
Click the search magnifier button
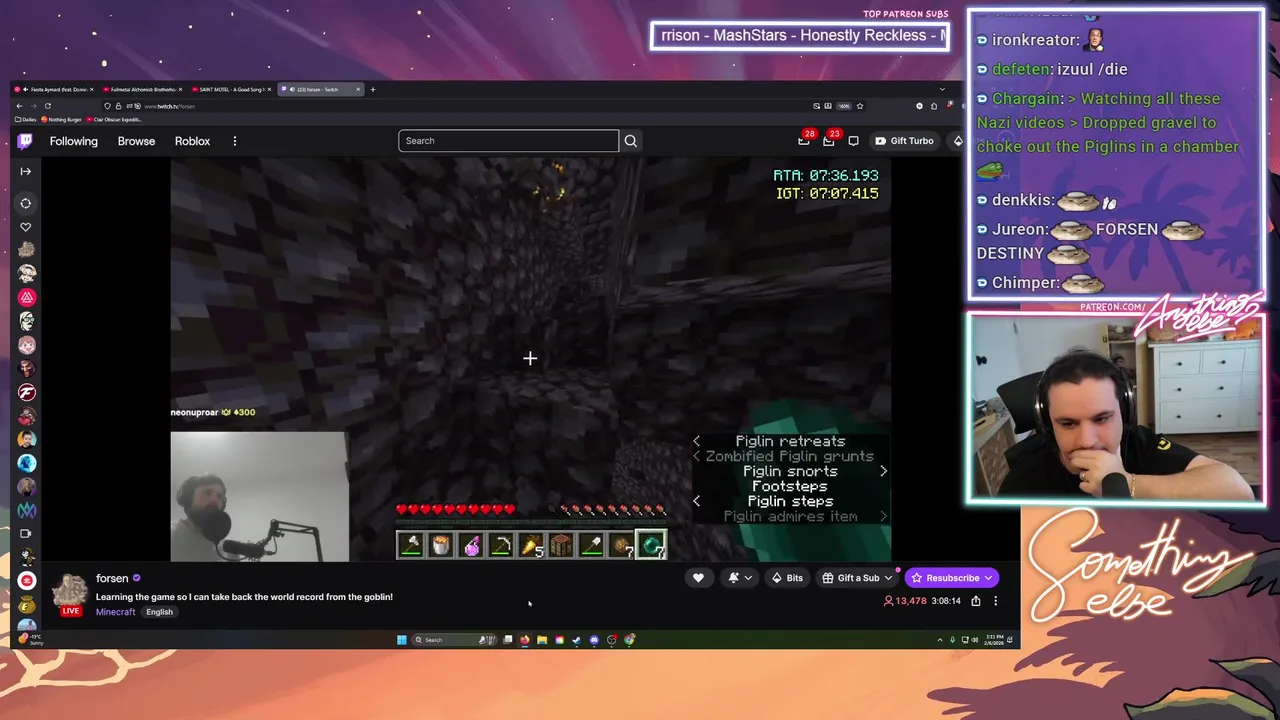pyautogui.click(x=631, y=141)
